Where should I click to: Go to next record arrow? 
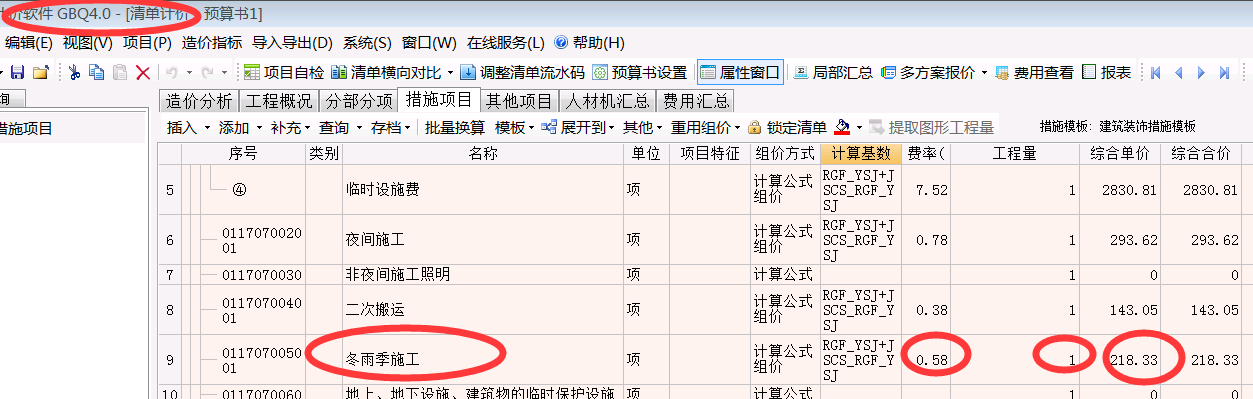click(1200, 73)
